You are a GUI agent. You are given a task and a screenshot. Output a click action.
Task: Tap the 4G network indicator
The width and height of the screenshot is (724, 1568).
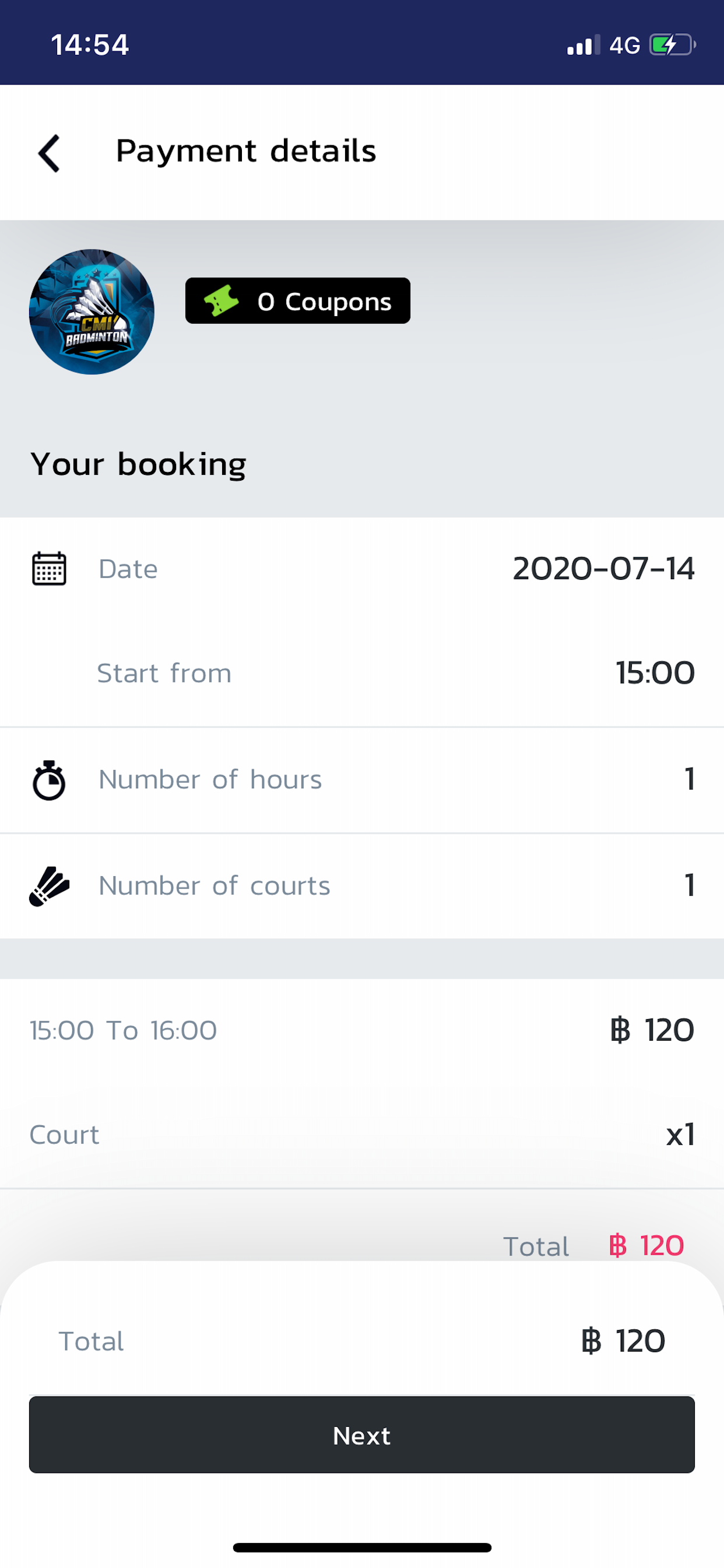click(625, 45)
